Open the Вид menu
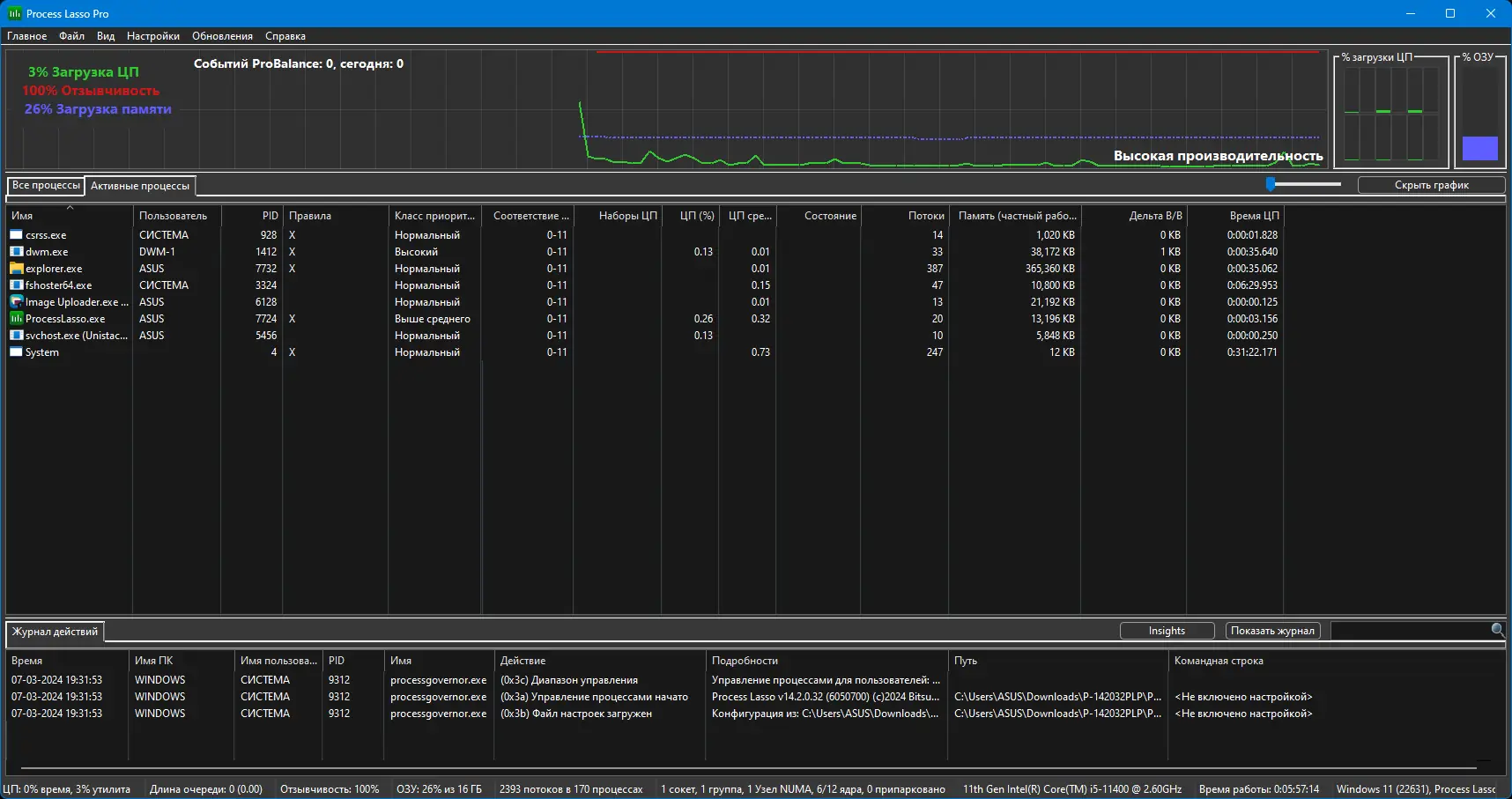 point(106,36)
